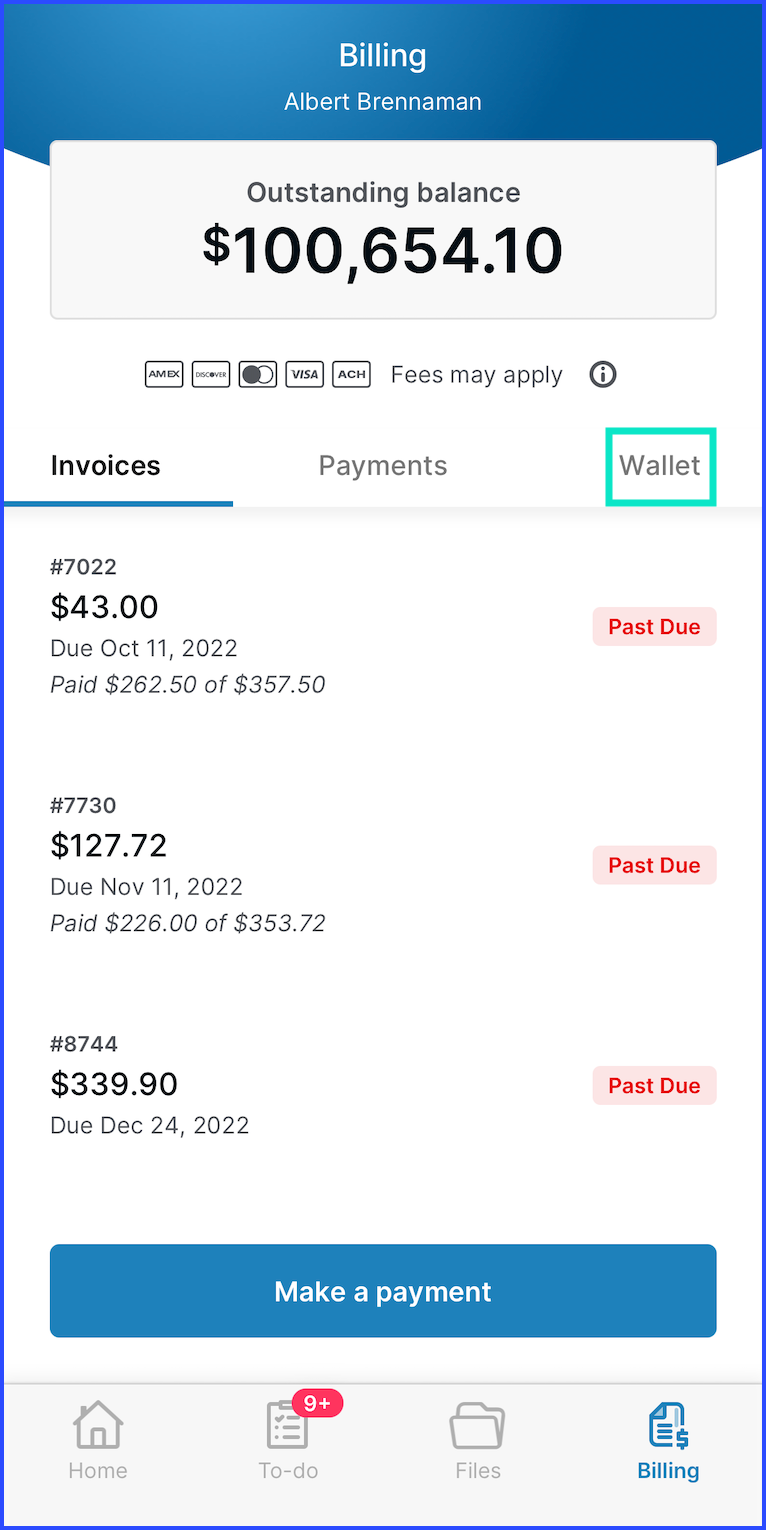766x1530 pixels.
Task: Open invoice #8744 for $339.90
Action: [383, 1085]
